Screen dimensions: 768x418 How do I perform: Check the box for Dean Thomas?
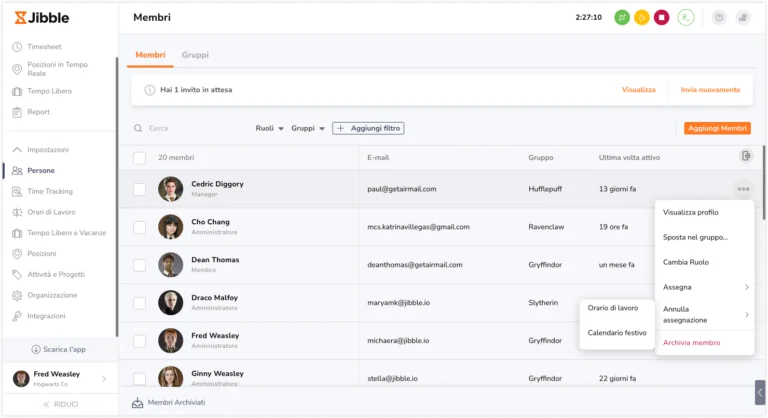(x=140, y=265)
